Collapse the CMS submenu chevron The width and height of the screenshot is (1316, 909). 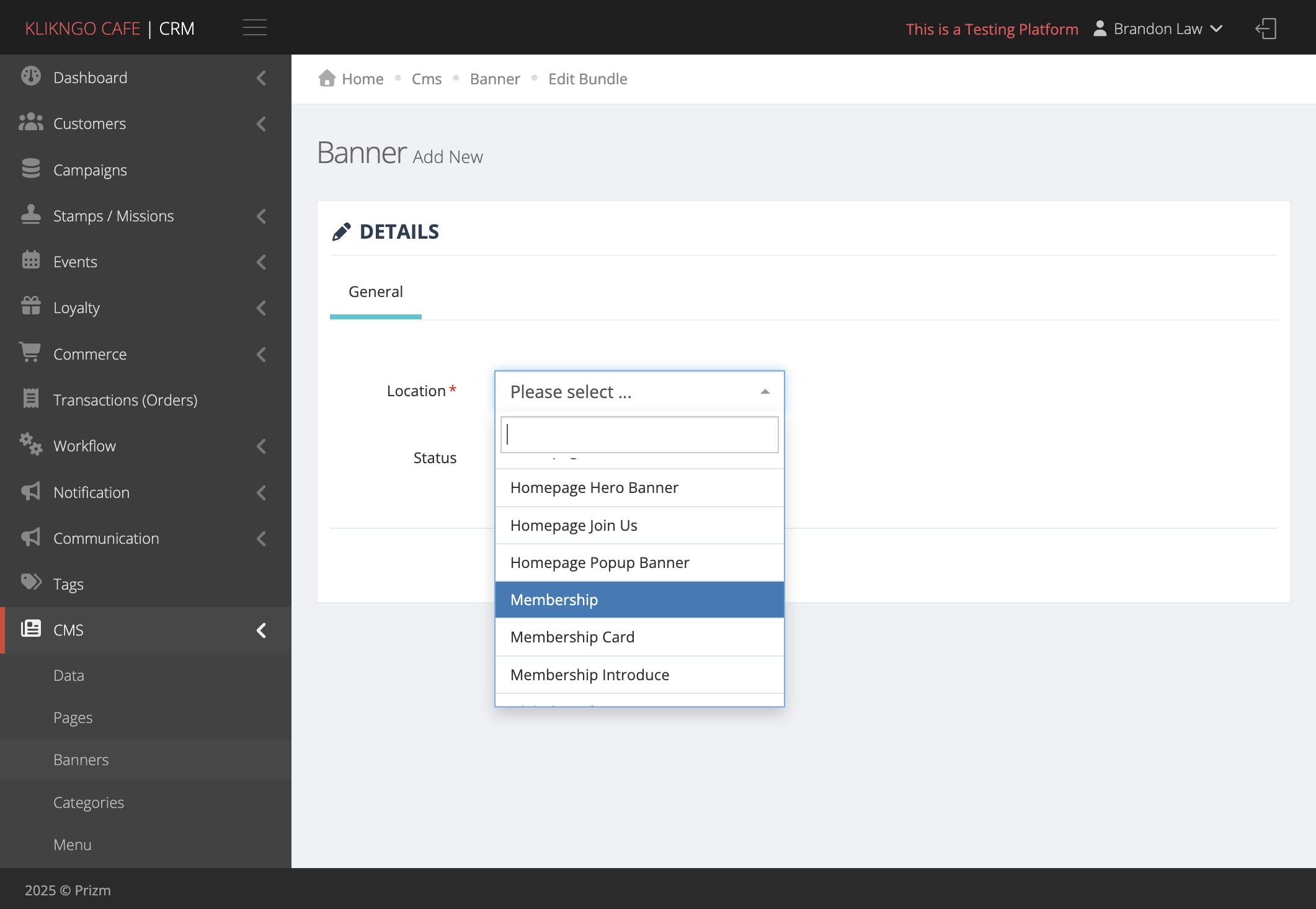click(x=261, y=630)
